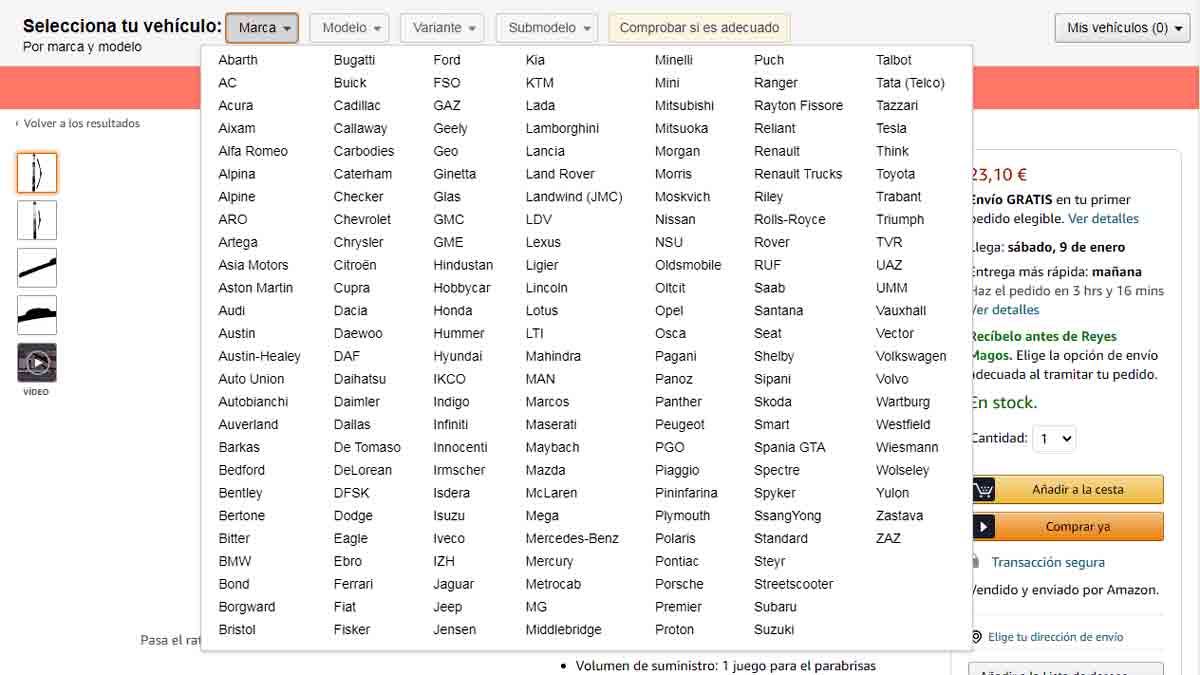Open Elige tu dirección de envío link

pyautogui.click(x=1055, y=637)
